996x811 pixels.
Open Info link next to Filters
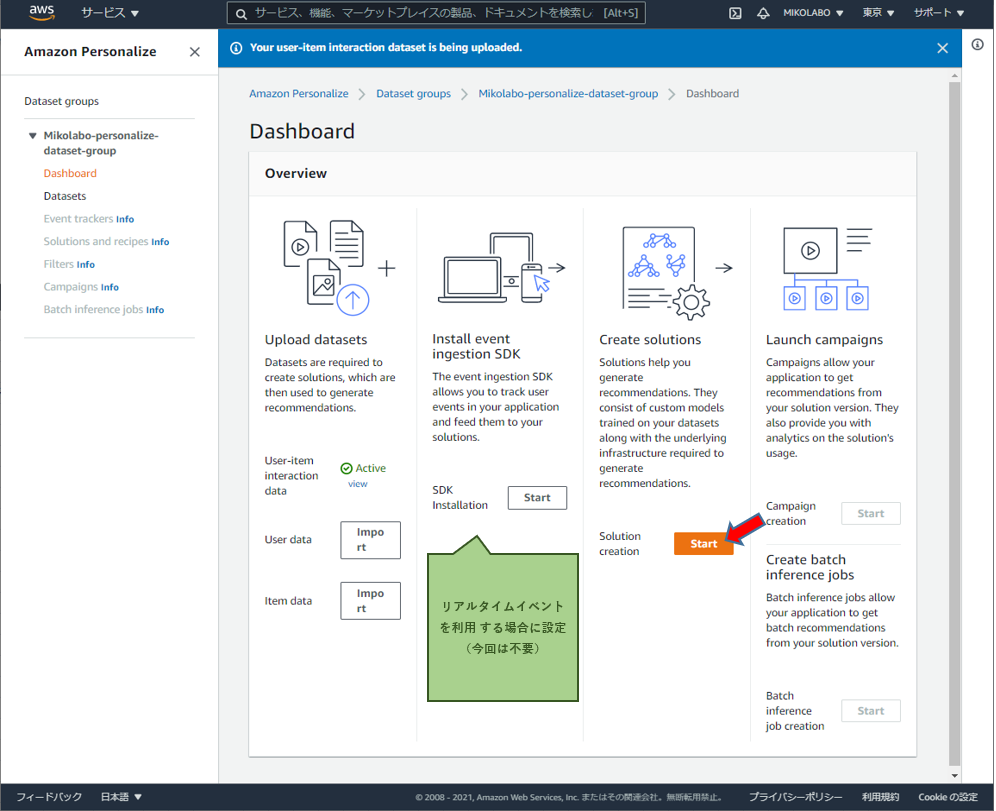(x=86, y=265)
